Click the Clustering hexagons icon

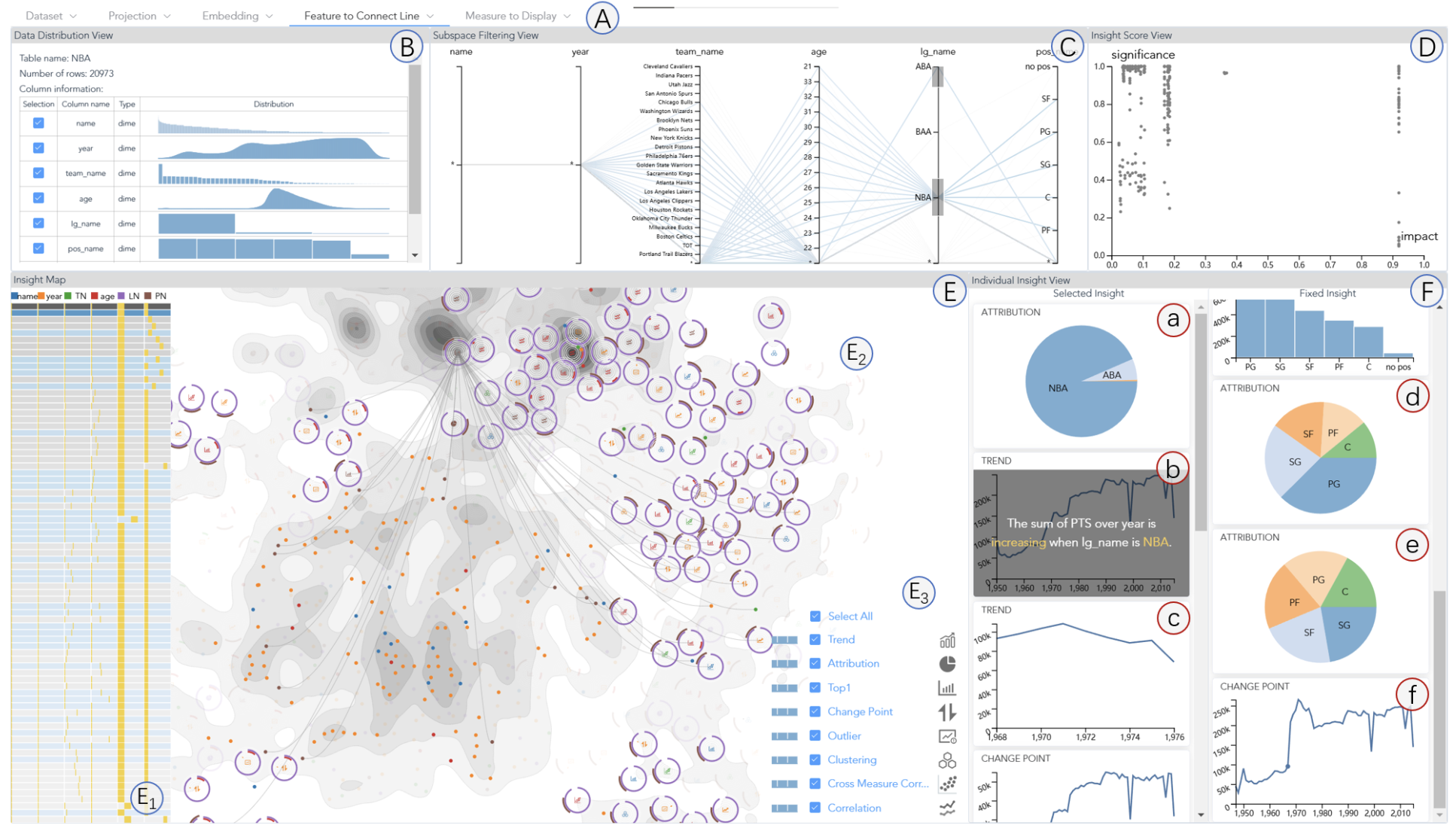pos(947,759)
